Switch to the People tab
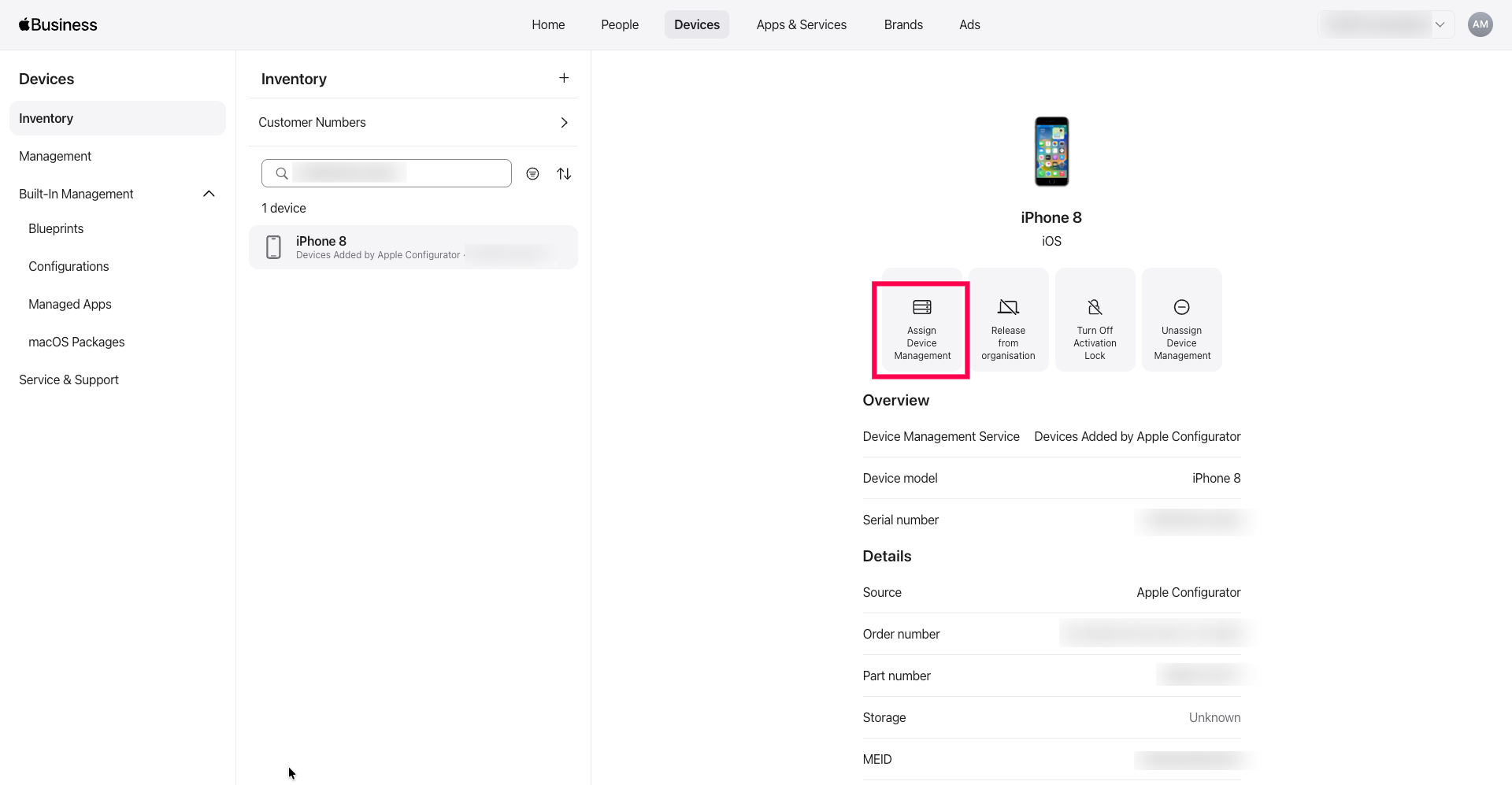This screenshot has height=785, width=1512. point(620,24)
